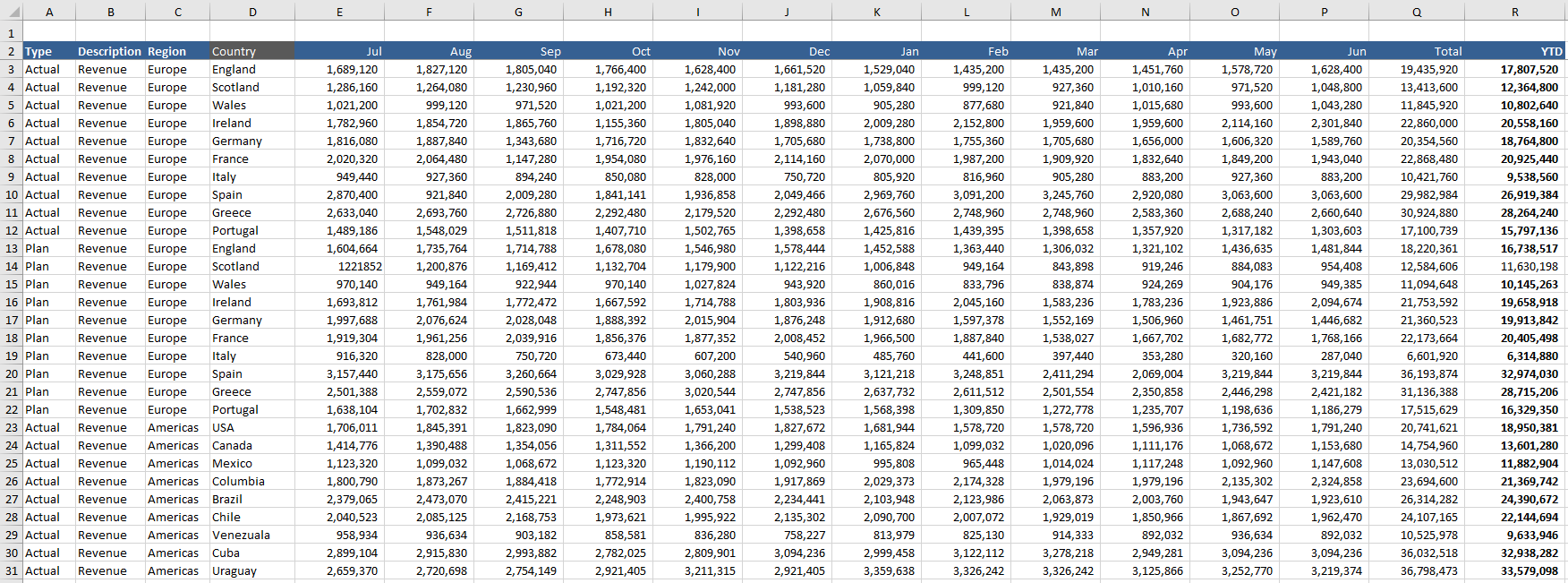Image resolution: width=1568 pixels, height=583 pixels.
Task: Click the Mar column header cell
Action: [1055, 51]
